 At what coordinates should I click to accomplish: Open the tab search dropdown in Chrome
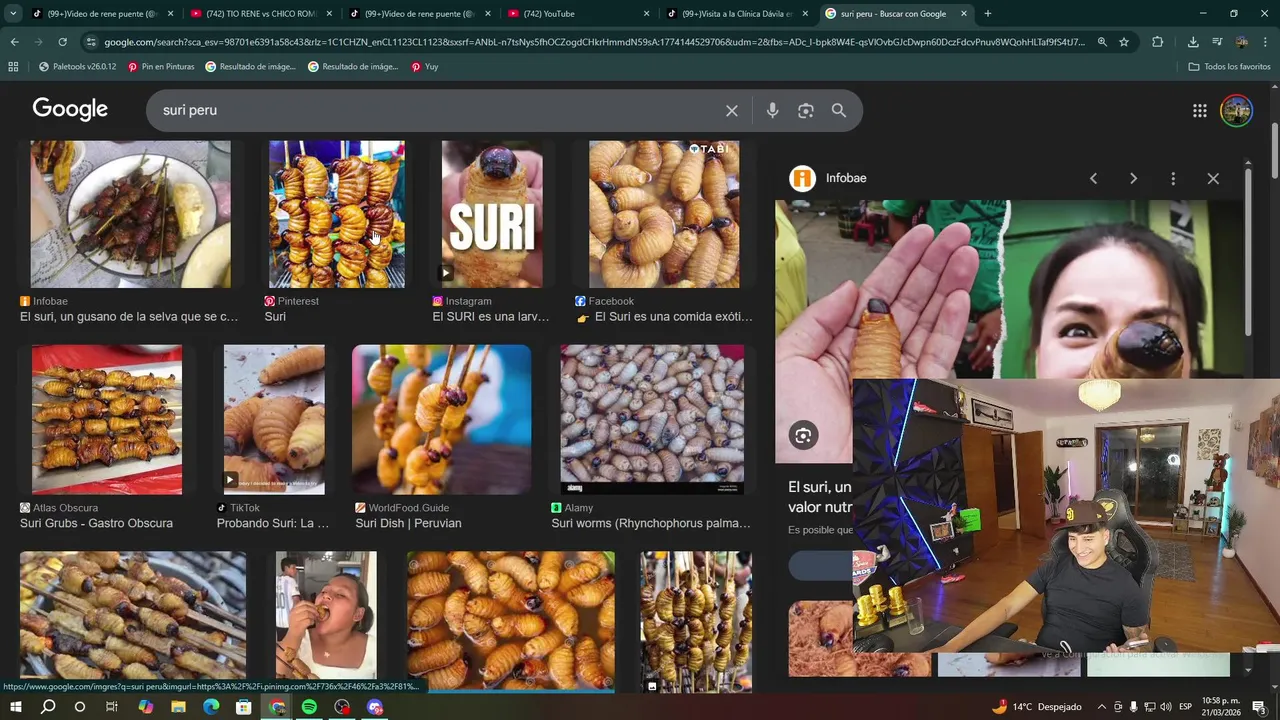[13, 14]
